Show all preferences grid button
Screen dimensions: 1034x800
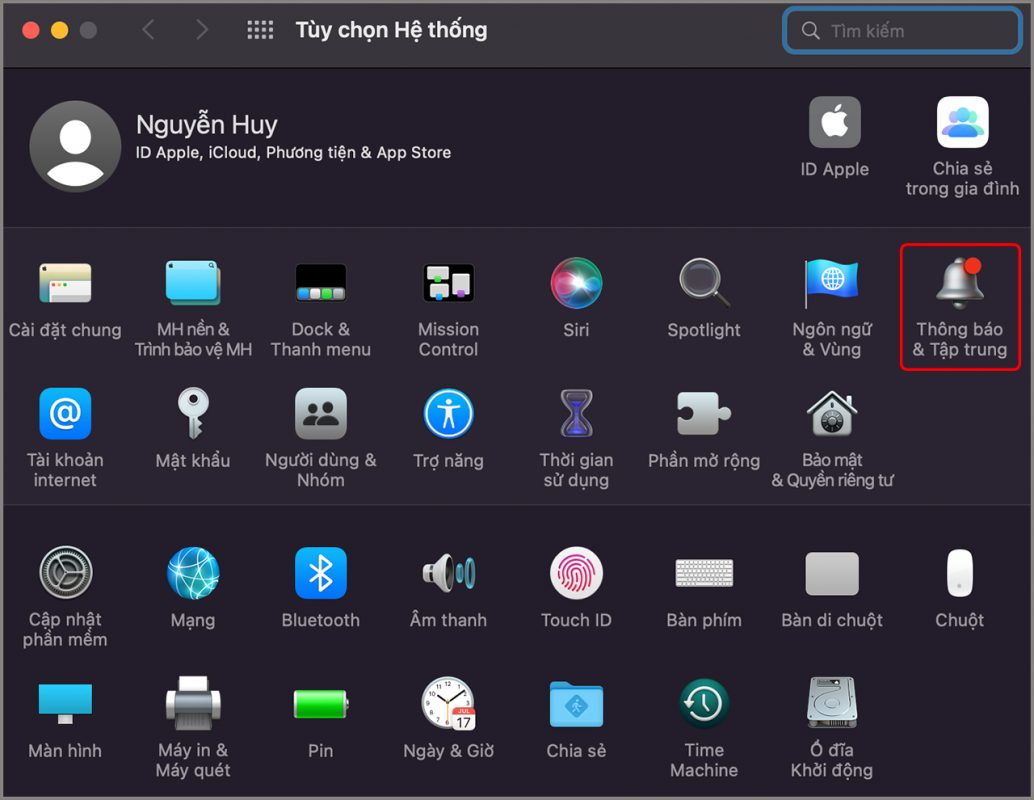coord(260,30)
